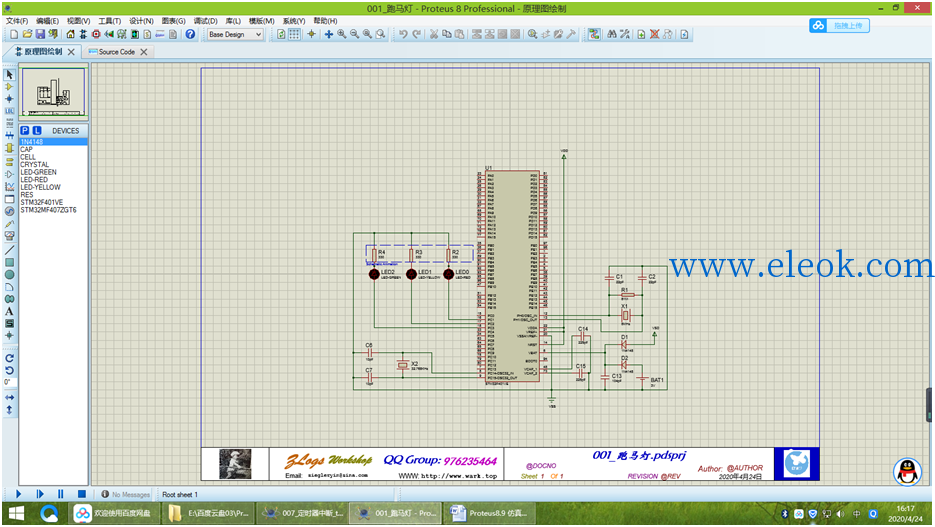Toggle grid display on the schematic

tap(295, 34)
